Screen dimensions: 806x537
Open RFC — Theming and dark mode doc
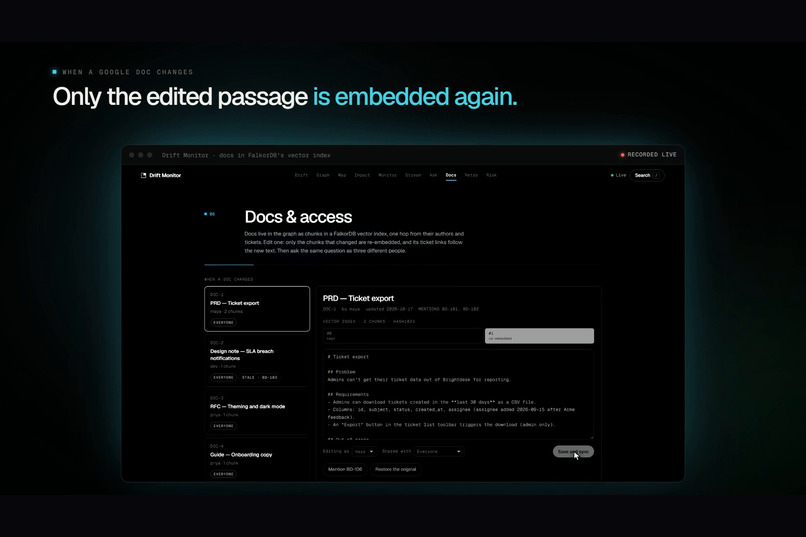click(x=257, y=412)
